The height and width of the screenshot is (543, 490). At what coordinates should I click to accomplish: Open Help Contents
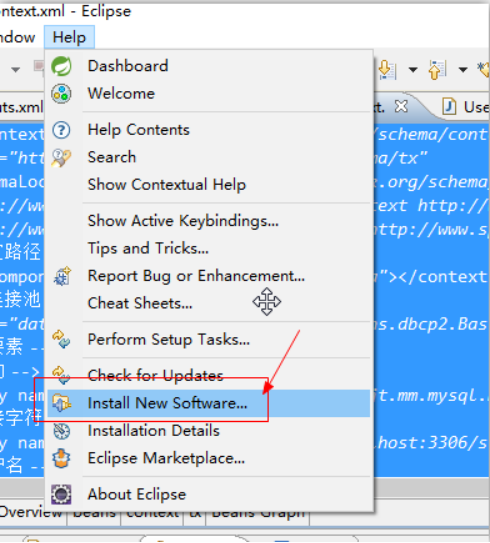(x=209, y=130)
